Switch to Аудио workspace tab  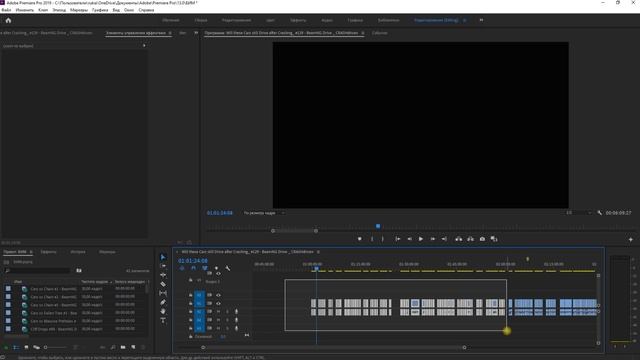tap(327, 20)
